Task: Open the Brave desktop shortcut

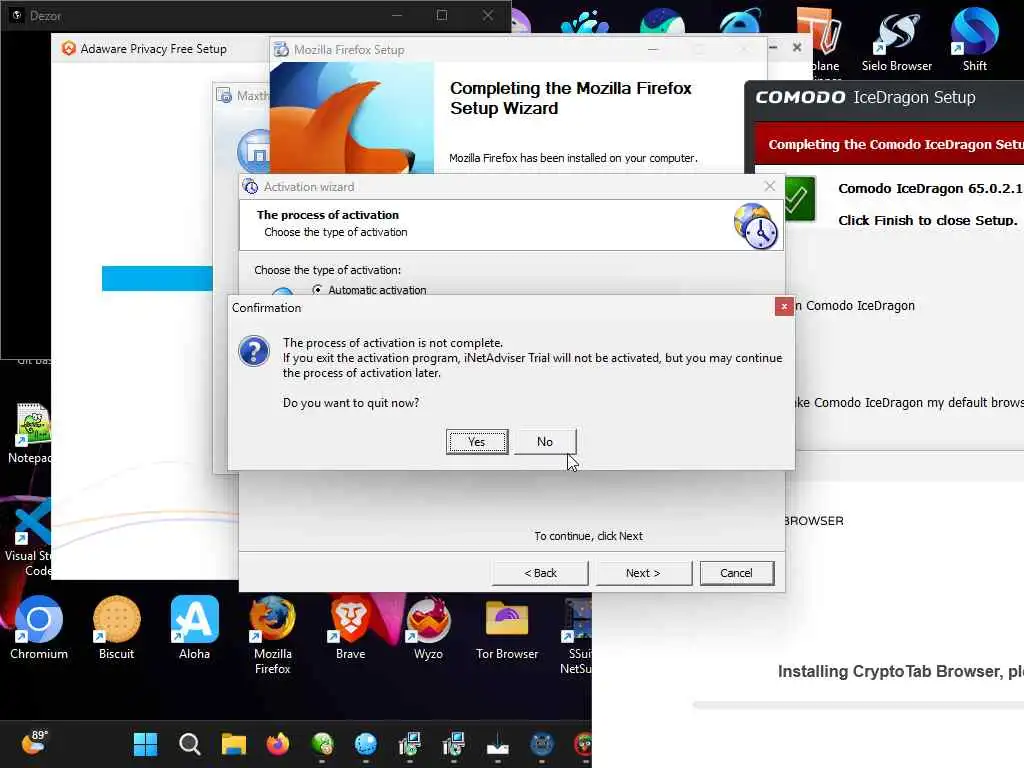Action: tap(350, 627)
